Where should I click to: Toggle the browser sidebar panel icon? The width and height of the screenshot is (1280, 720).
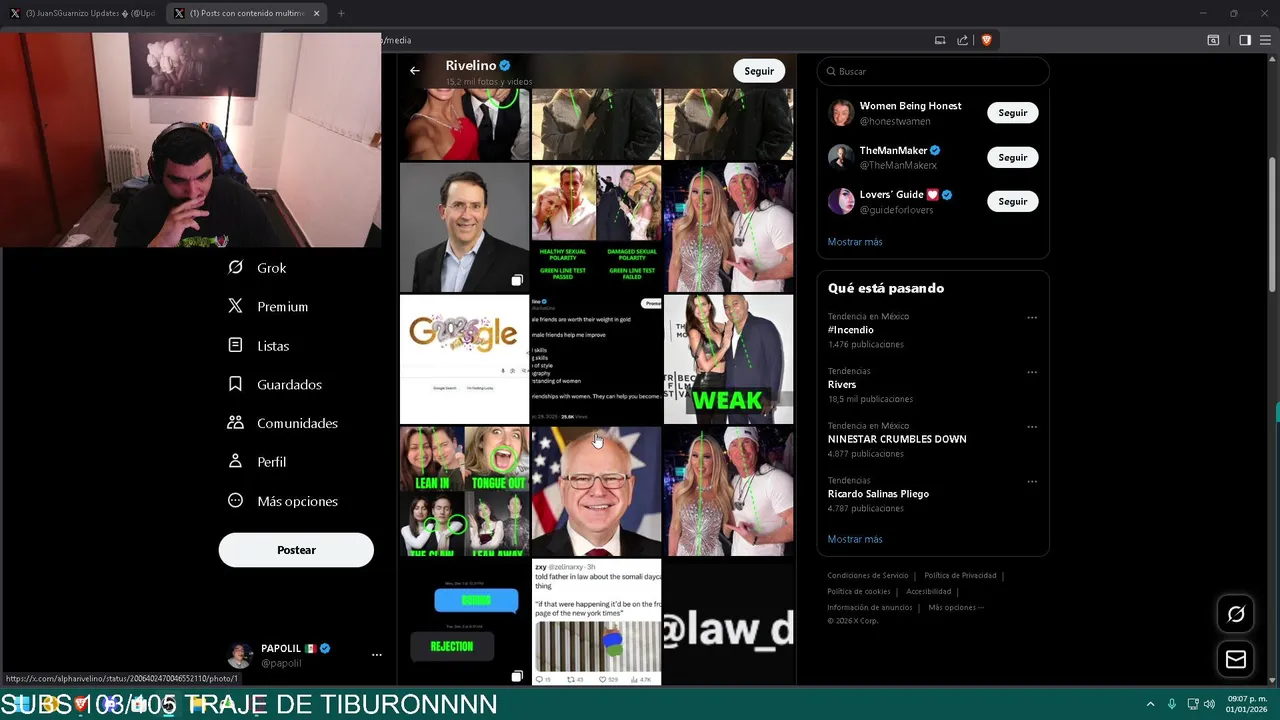[1245, 40]
